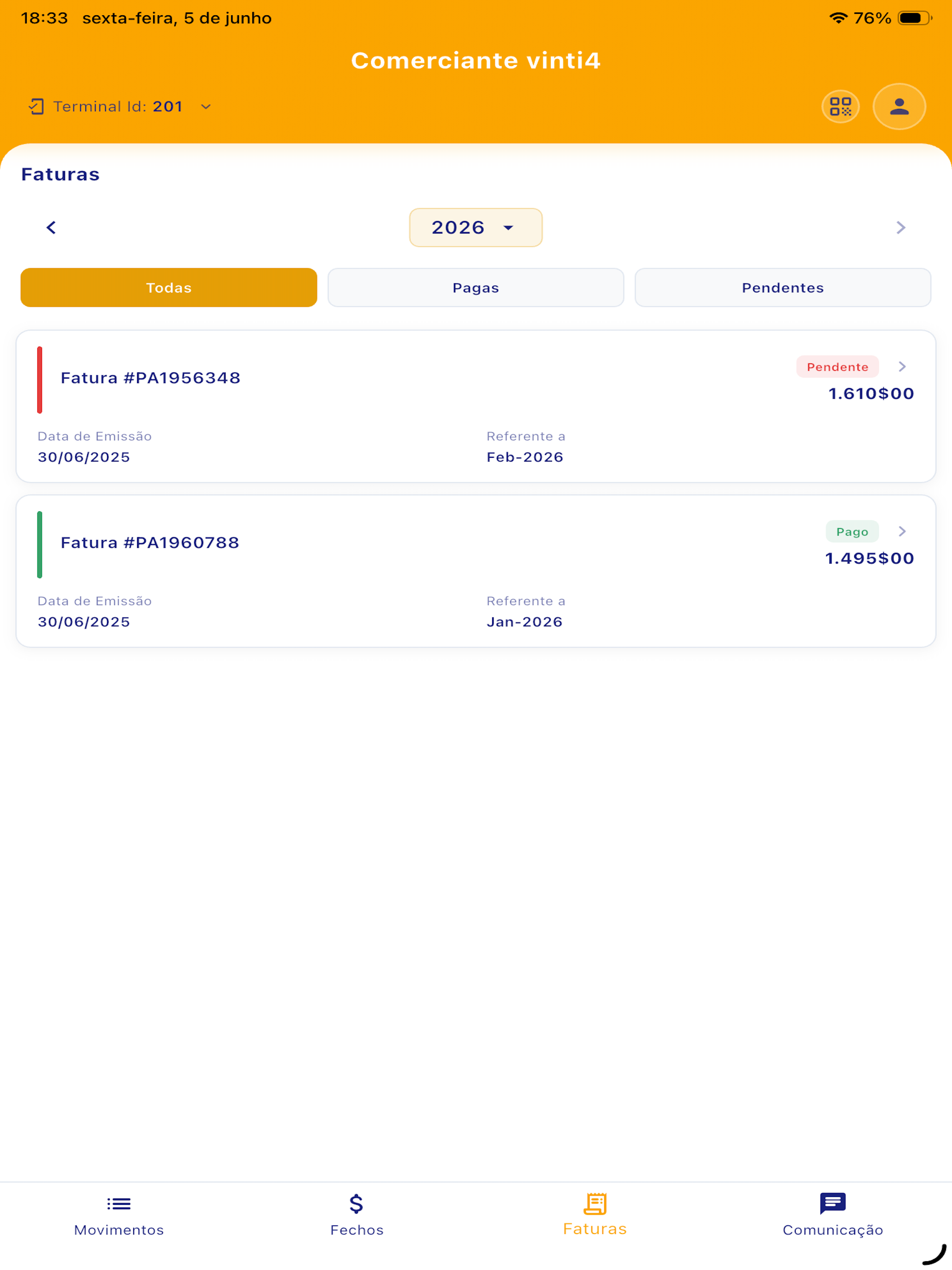The width and height of the screenshot is (952, 1270).
Task: Tap the Movimentos list icon
Action: (119, 1204)
